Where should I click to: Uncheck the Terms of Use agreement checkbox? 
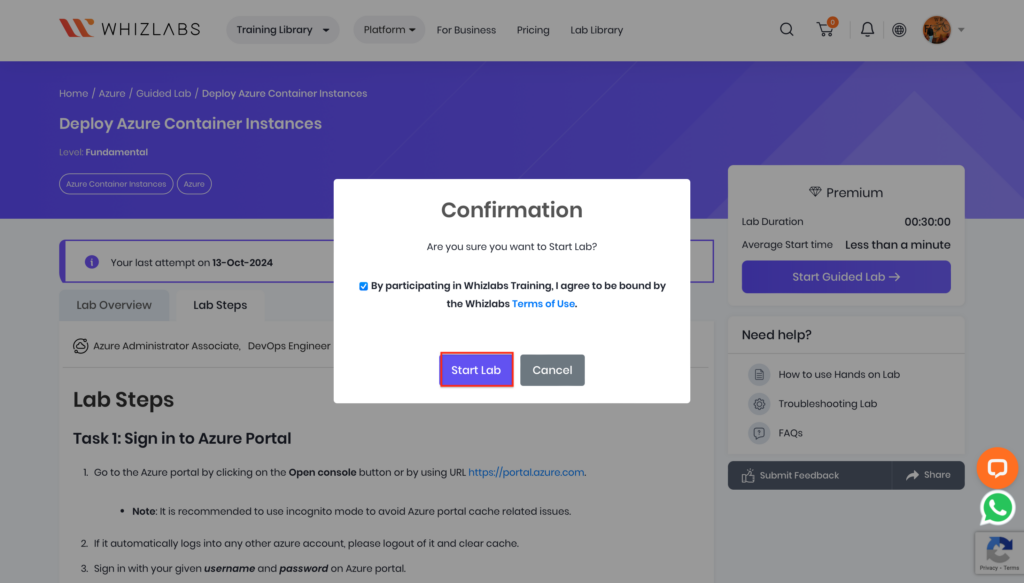(x=363, y=286)
